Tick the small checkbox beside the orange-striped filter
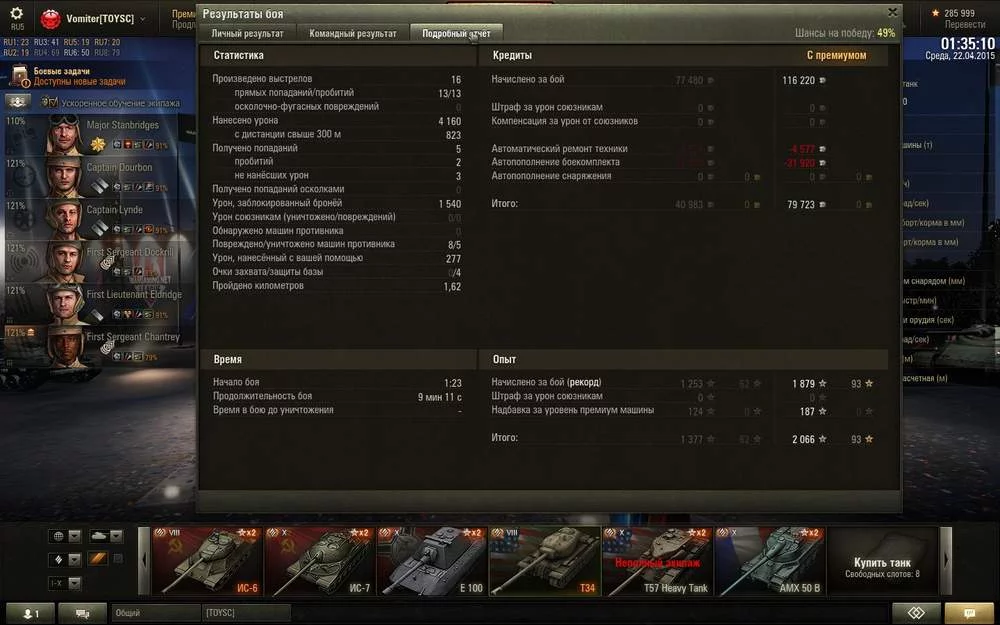 point(118,559)
